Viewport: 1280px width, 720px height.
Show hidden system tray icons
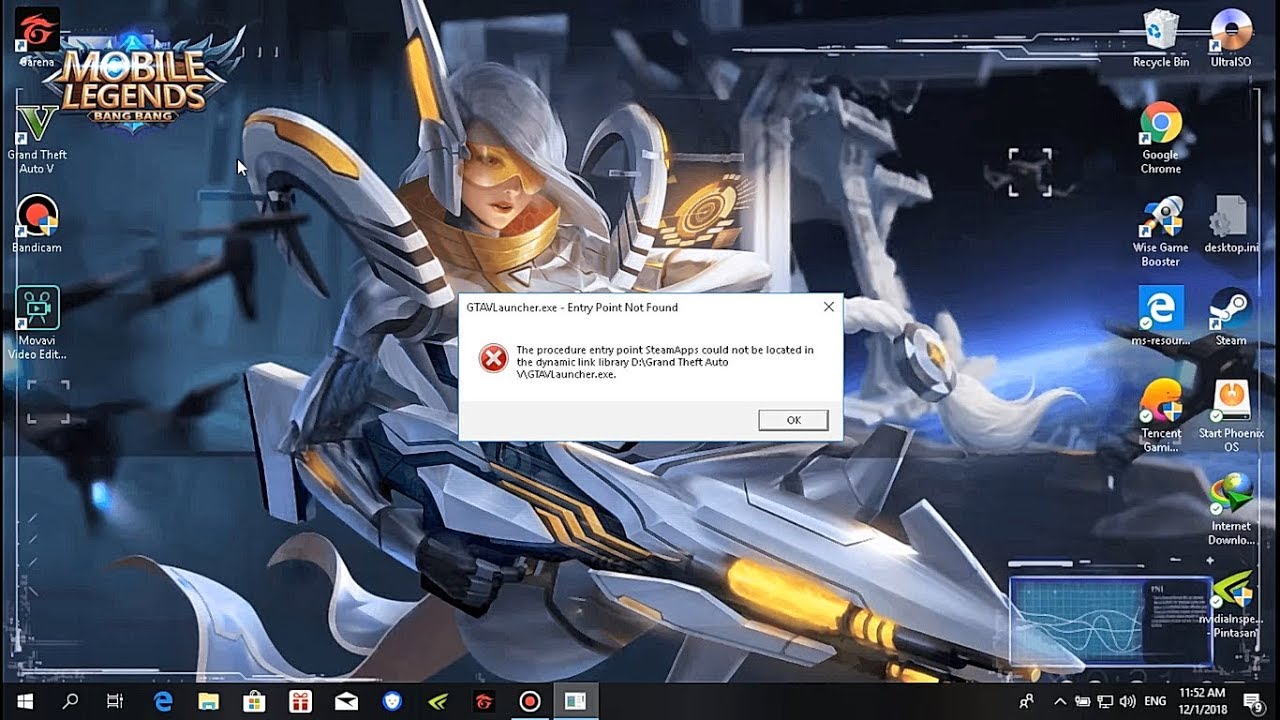pos(1059,701)
